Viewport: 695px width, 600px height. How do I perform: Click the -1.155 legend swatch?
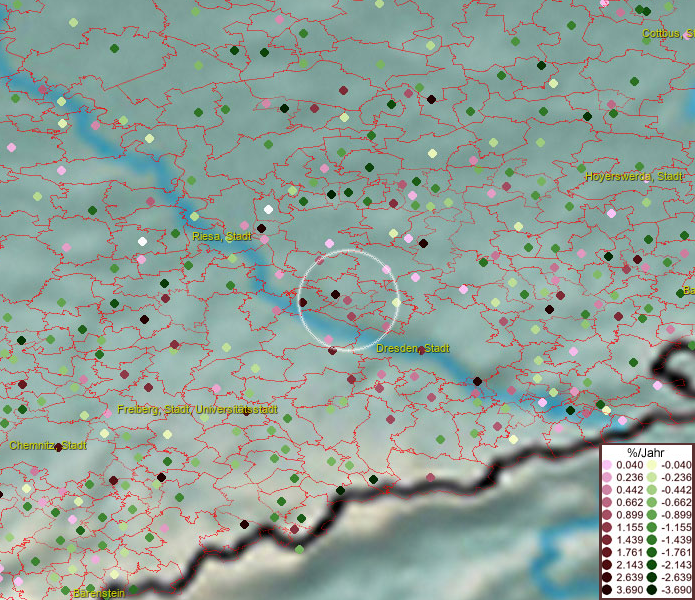tap(652, 527)
